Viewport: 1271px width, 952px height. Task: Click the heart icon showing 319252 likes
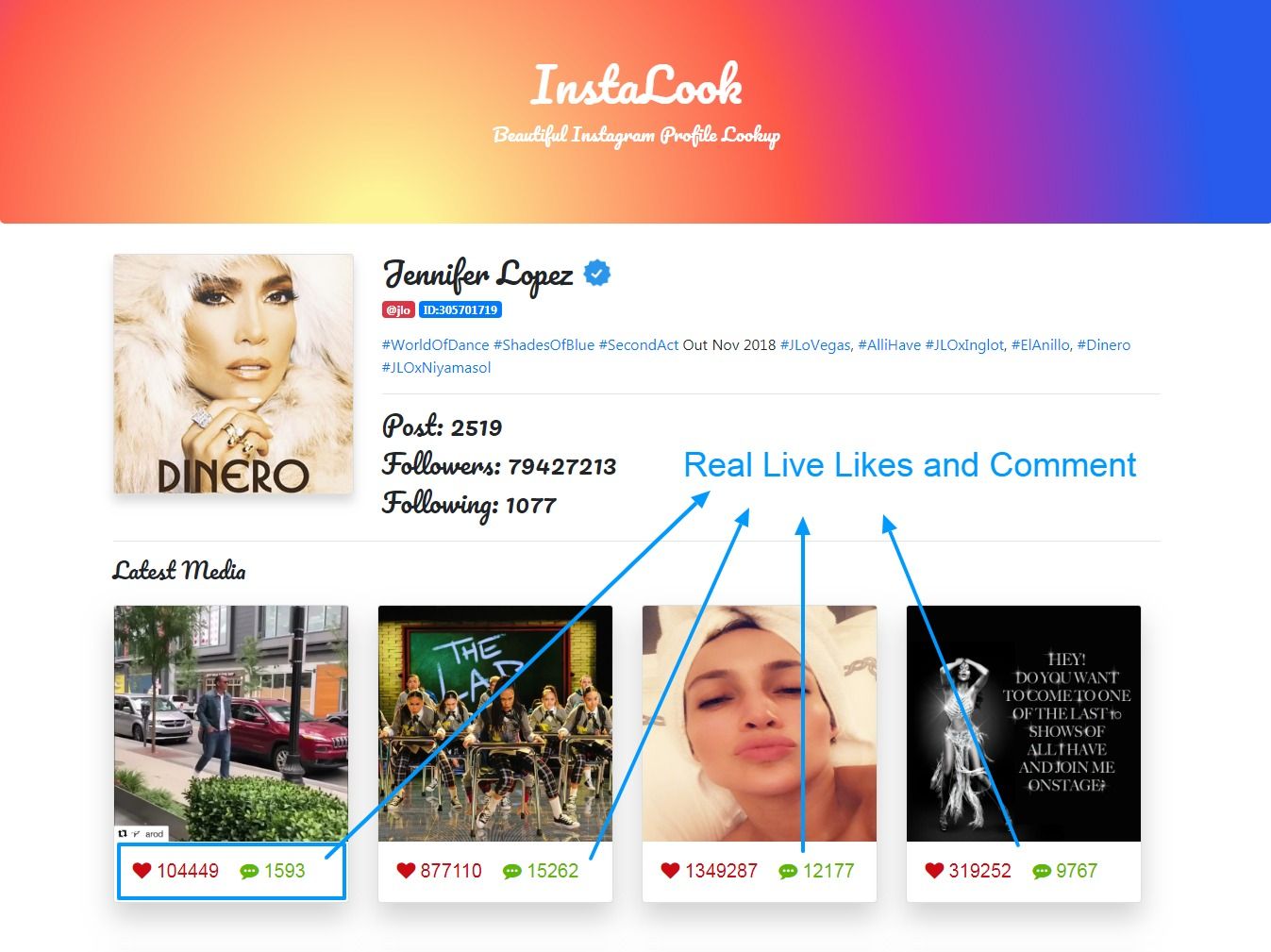point(934,870)
